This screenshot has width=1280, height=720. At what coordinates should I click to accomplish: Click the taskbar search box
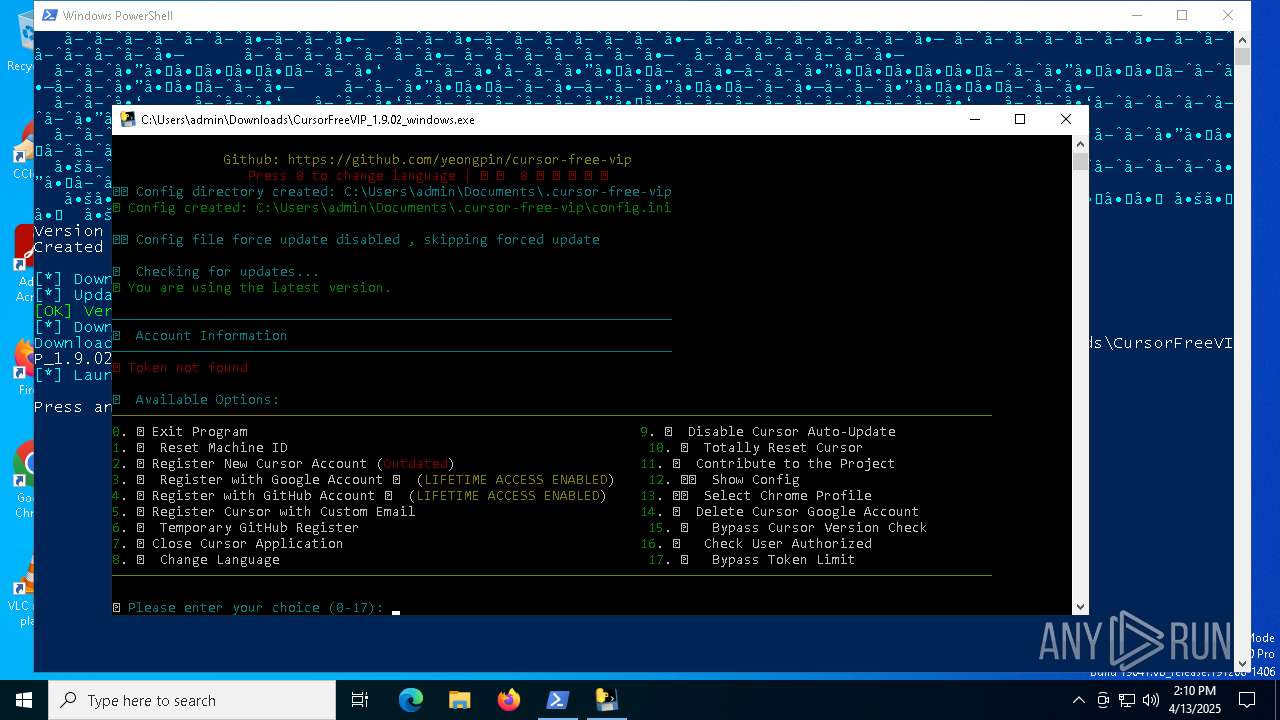click(192, 700)
